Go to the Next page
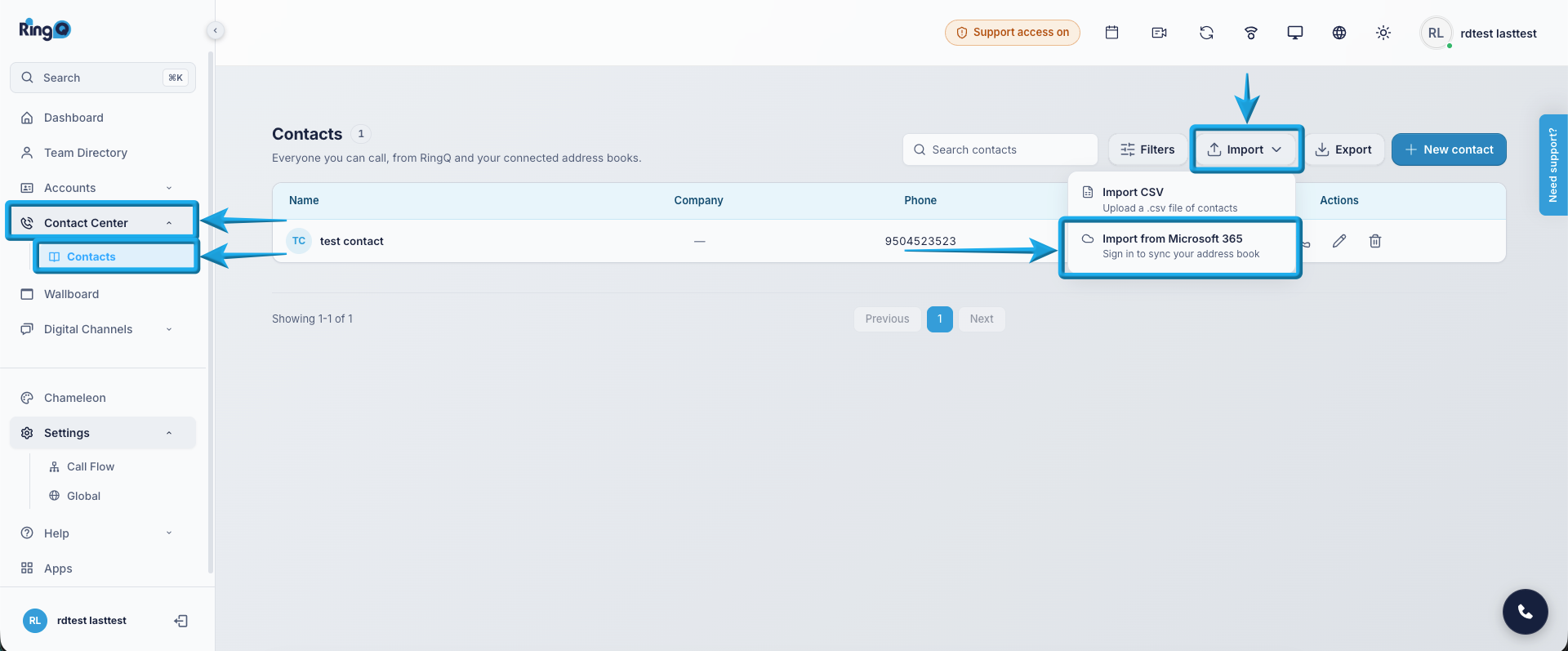1568x651 pixels. click(x=982, y=319)
